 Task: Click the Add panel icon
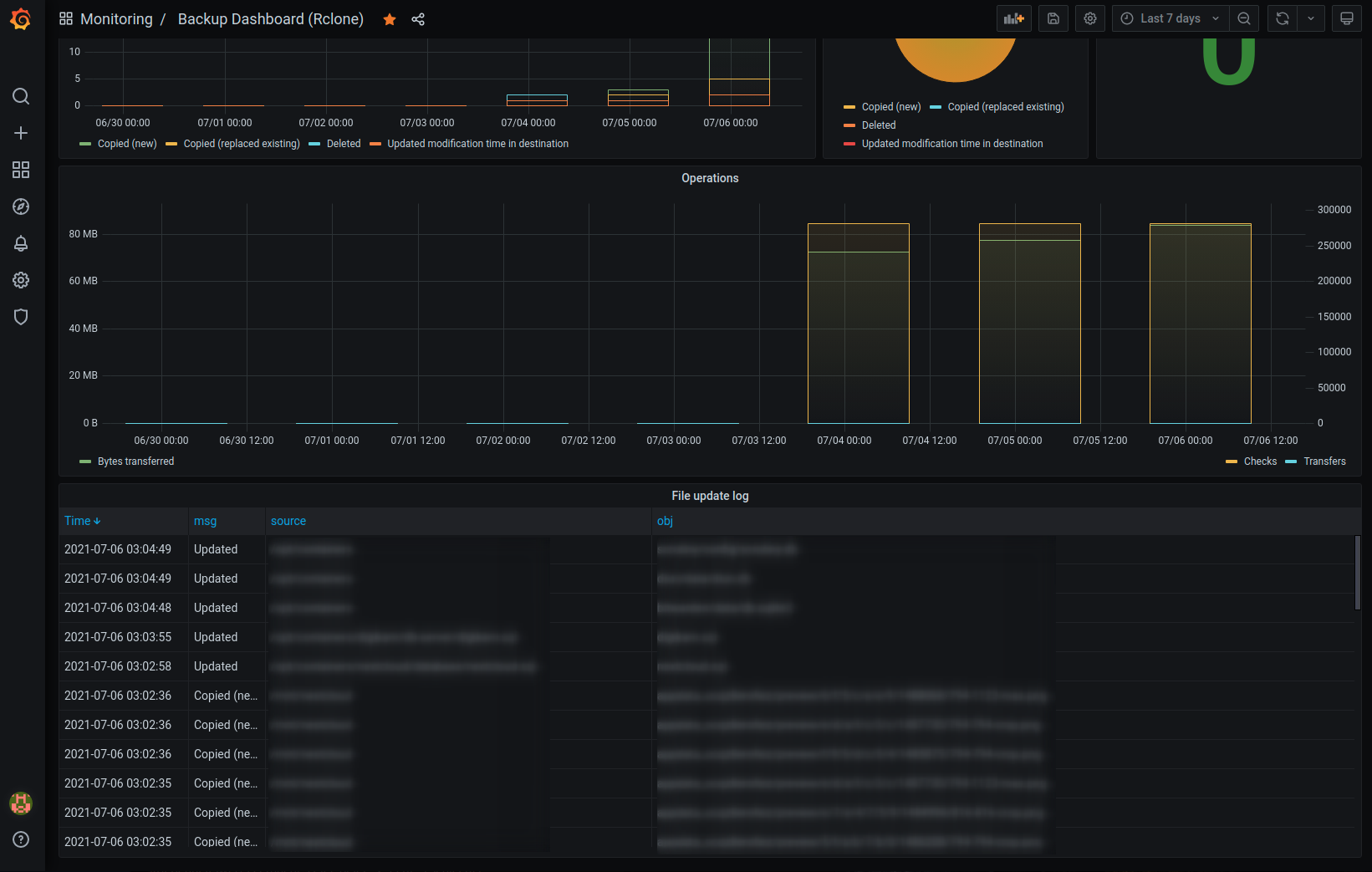pos(1014,18)
